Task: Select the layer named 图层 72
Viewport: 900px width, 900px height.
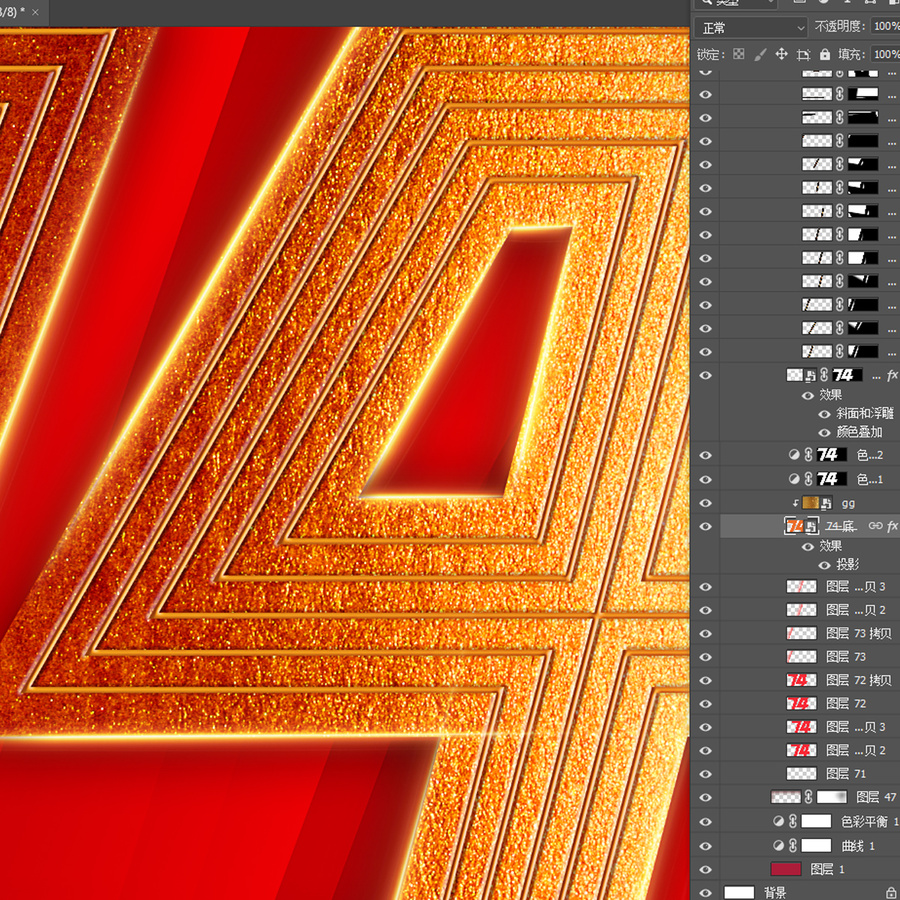Action: 845,704
